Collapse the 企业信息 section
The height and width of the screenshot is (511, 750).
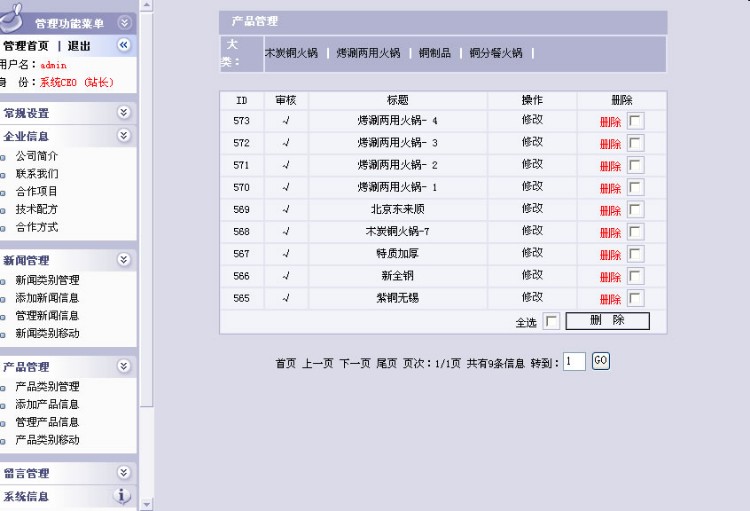[124, 135]
